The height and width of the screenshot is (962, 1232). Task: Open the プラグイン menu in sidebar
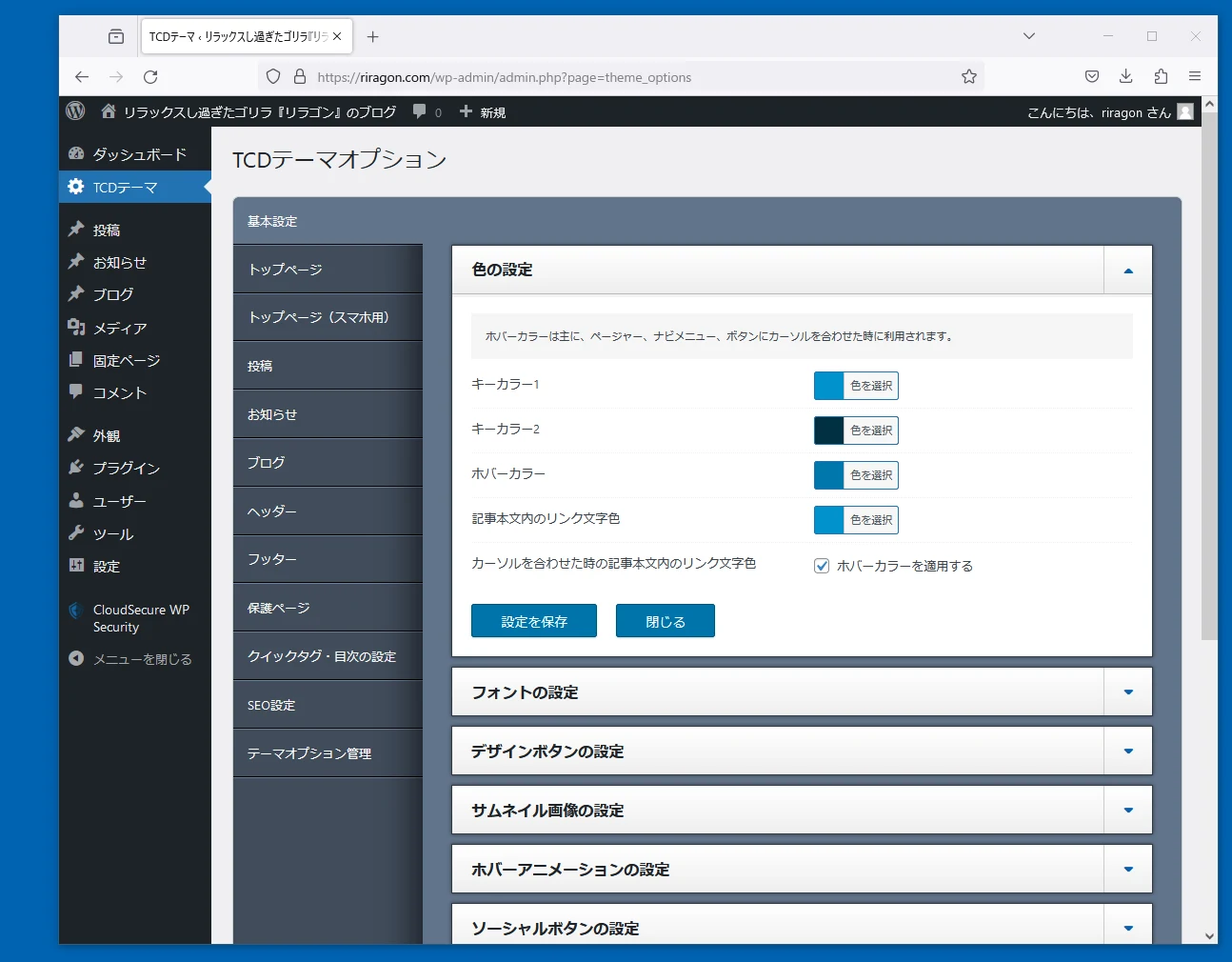click(126, 468)
